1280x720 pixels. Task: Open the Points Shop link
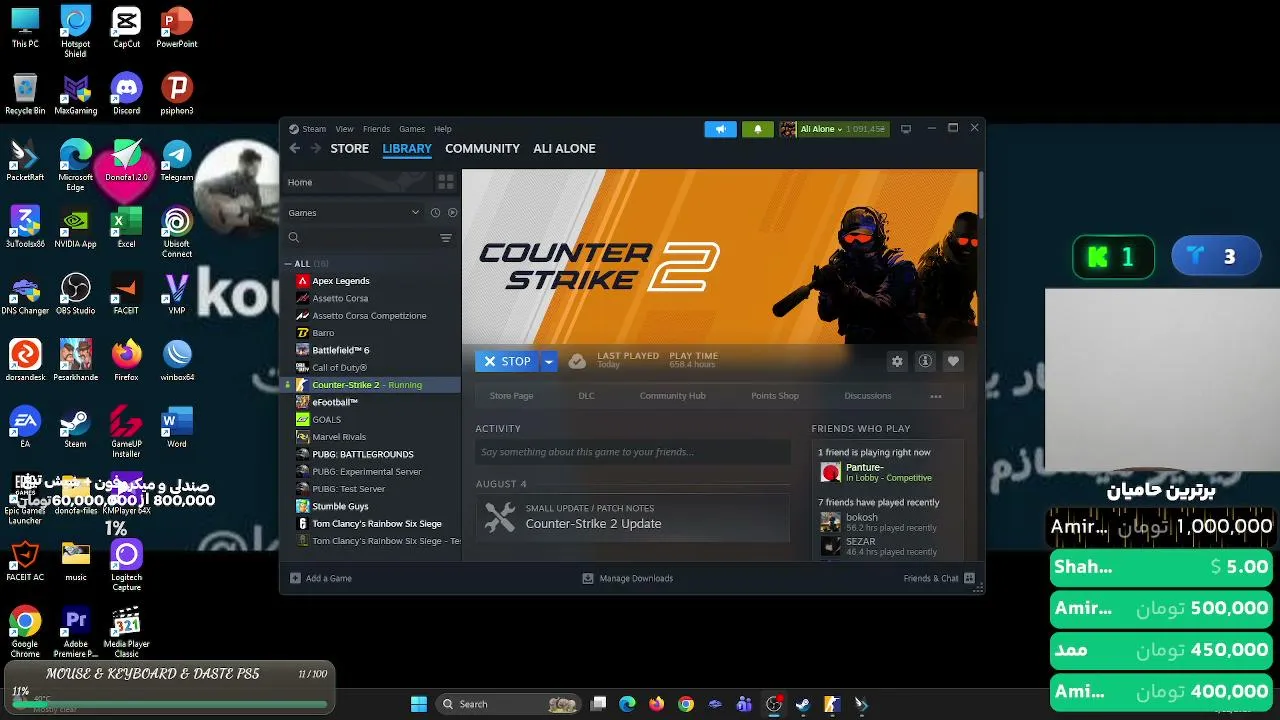point(775,396)
